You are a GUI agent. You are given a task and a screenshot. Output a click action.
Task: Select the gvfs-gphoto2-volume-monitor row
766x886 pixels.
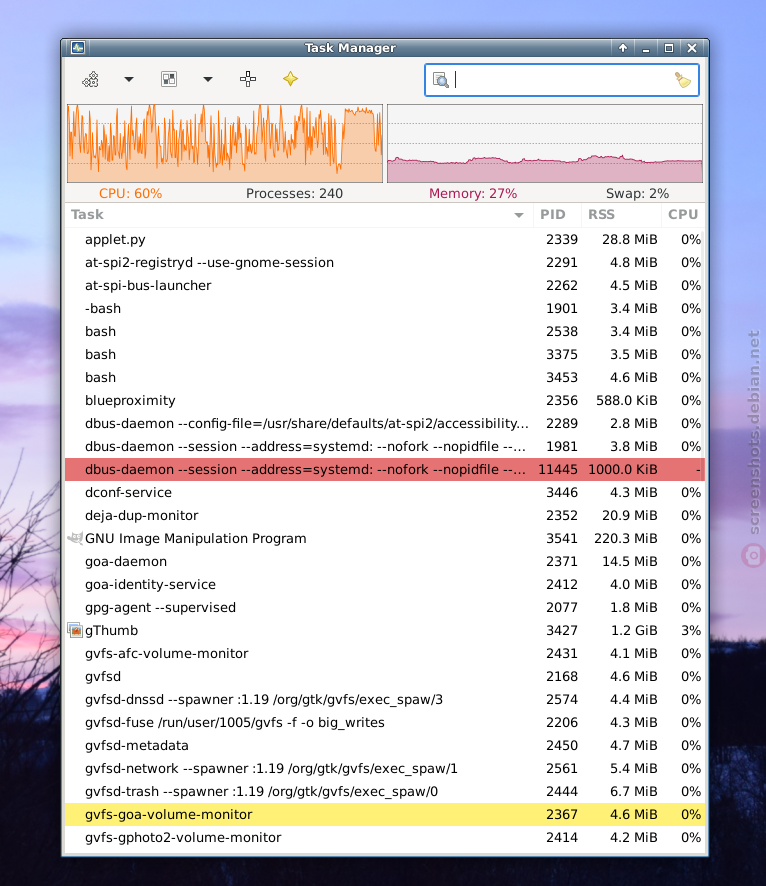[x=385, y=837]
